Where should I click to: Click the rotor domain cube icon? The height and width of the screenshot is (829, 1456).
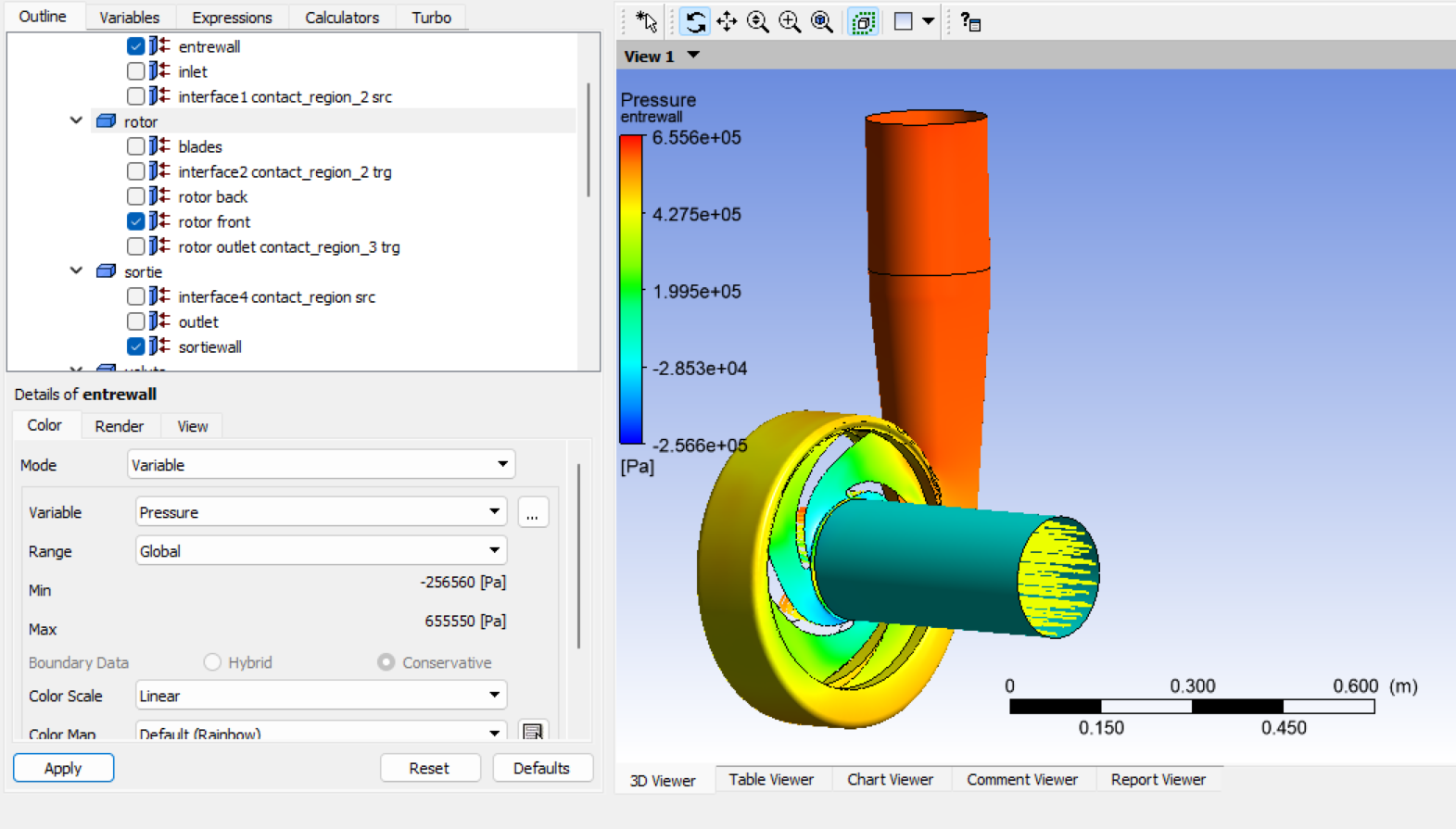[x=107, y=121]
